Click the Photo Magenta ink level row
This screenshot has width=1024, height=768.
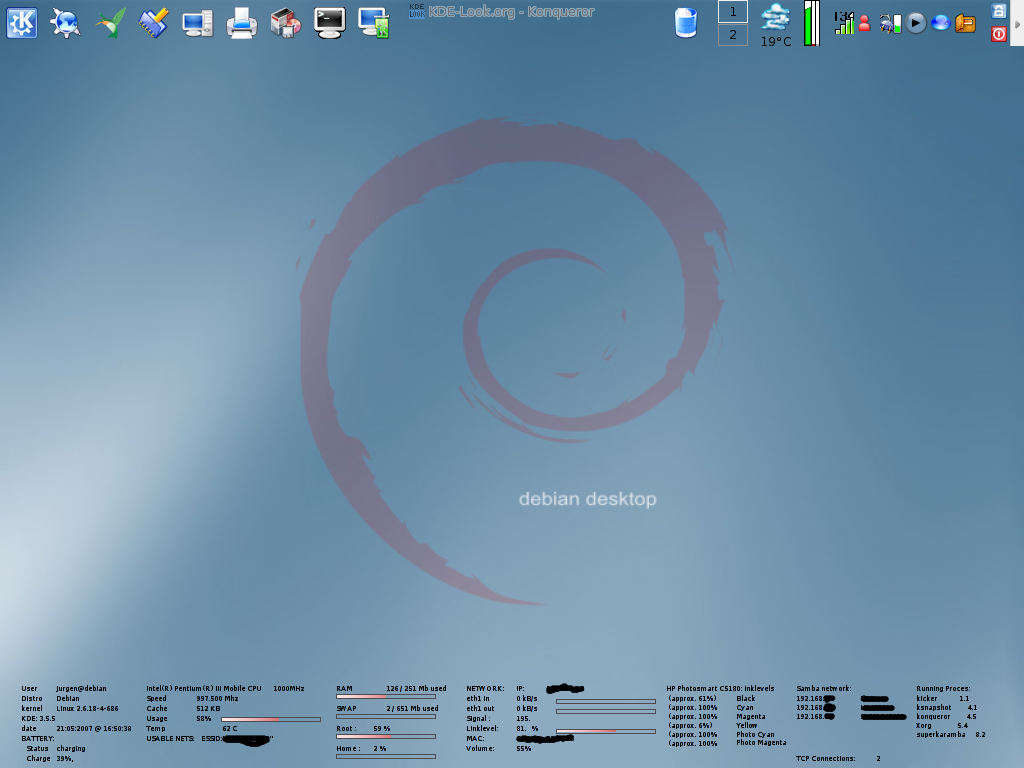coord(727,743)
